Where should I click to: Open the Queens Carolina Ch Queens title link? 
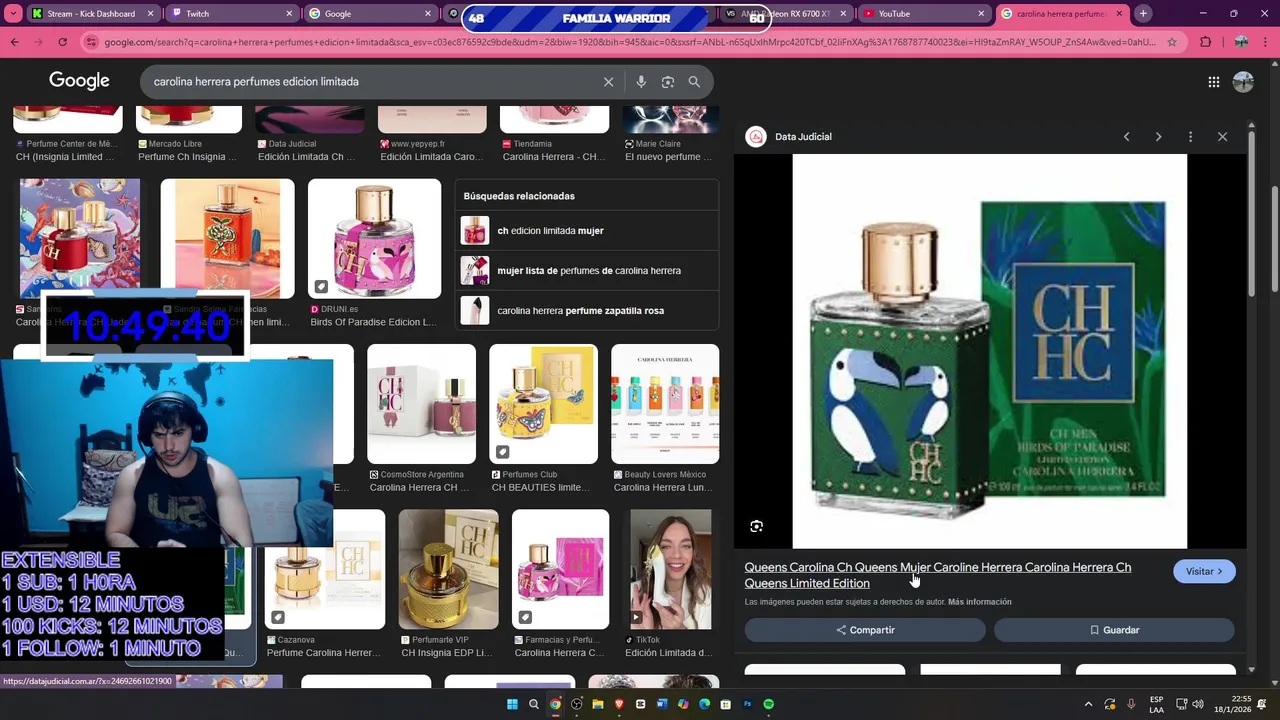(938, 575)
